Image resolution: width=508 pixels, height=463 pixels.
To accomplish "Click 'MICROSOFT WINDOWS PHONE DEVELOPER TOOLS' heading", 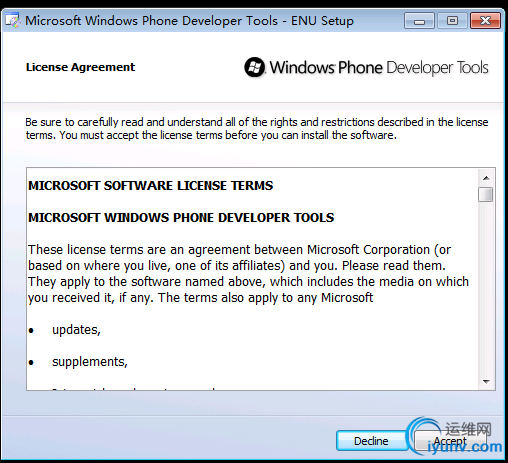I will pyautogui.click(x=181, y=218).
